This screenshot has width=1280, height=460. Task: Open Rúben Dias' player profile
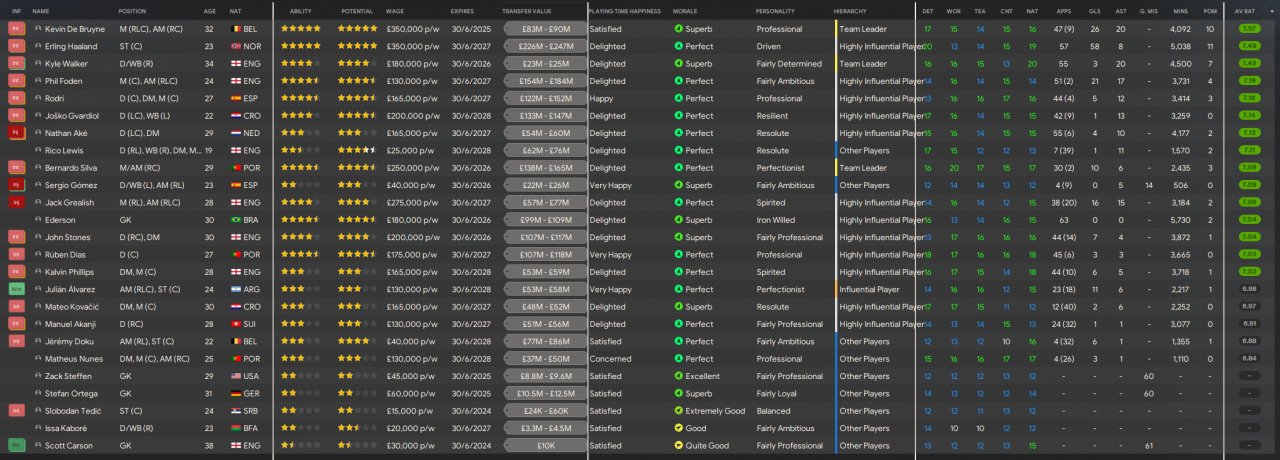[66, 254]
